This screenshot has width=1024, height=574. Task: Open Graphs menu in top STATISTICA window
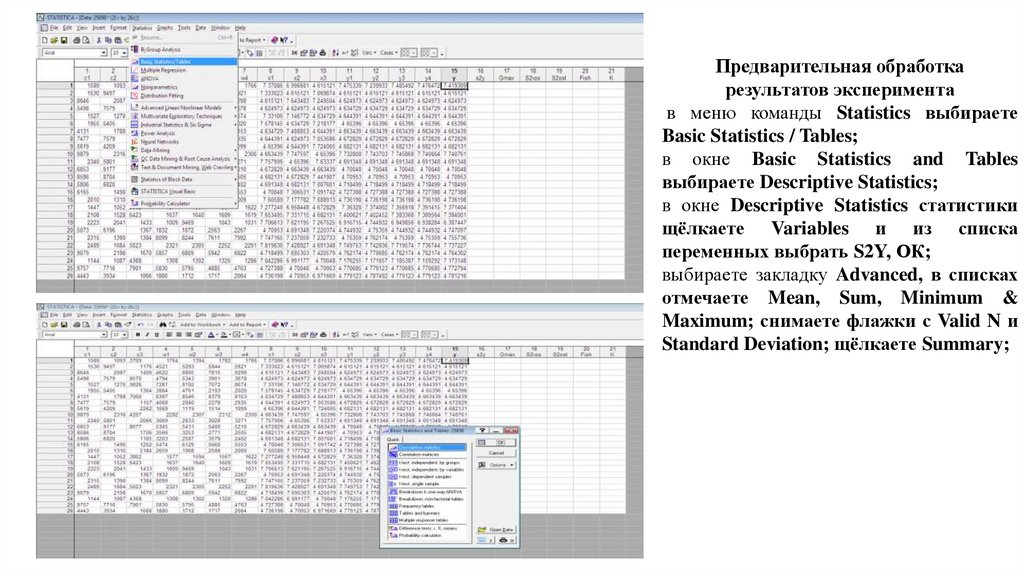click(165, 27)
